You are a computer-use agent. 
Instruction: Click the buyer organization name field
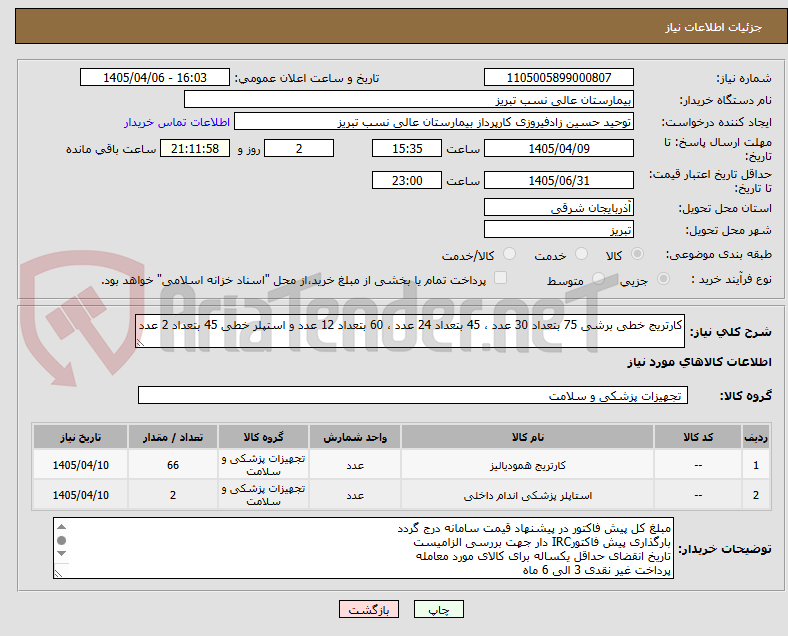(x=409, y=99)
